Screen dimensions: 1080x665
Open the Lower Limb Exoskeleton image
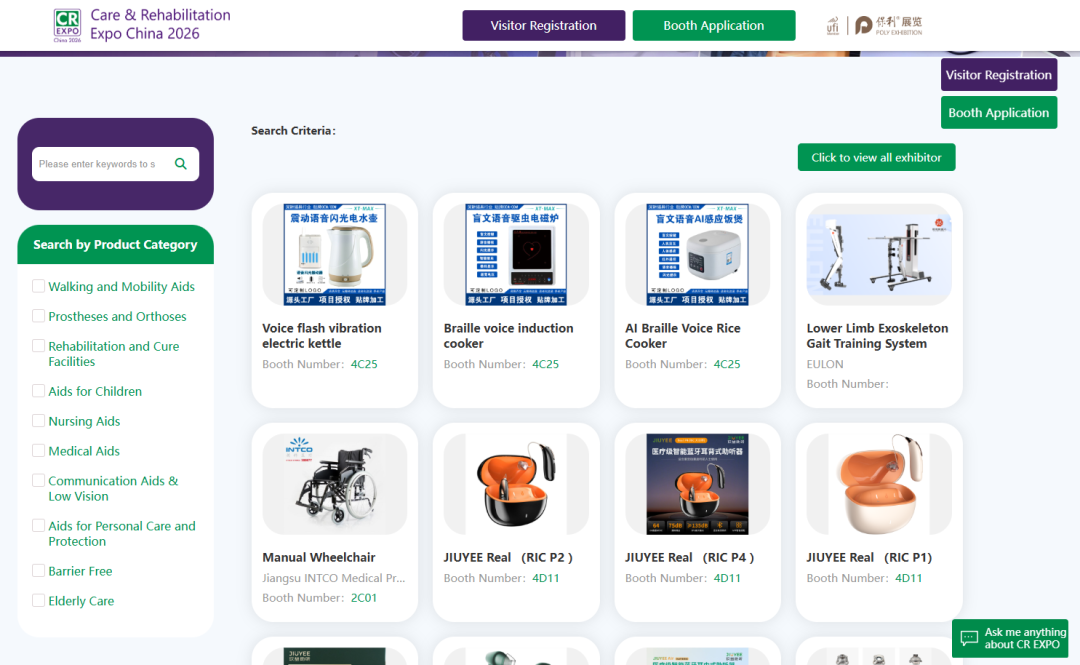pyautogui.click(x=878, y=255)
